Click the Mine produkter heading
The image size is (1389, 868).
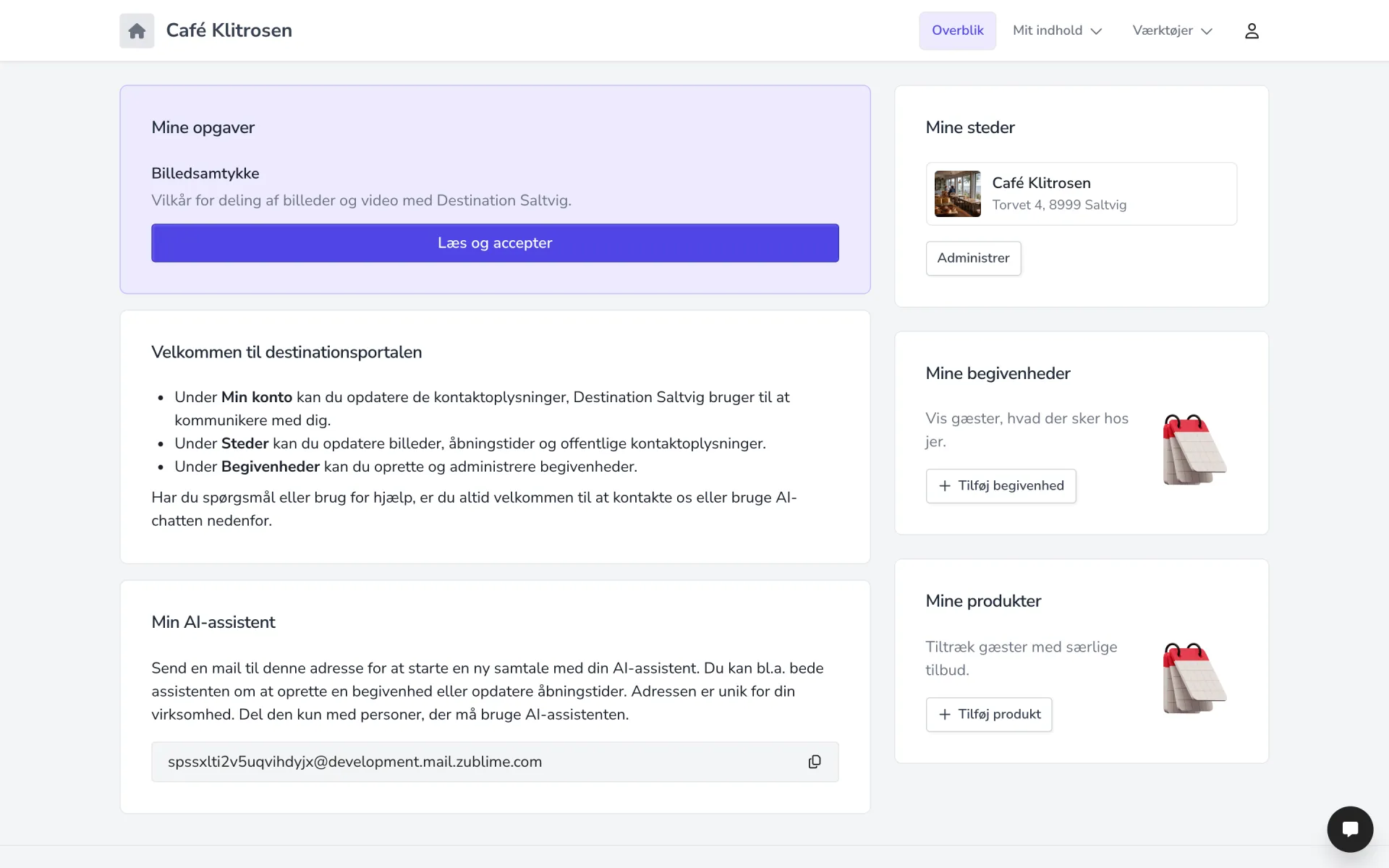[983, 601]
